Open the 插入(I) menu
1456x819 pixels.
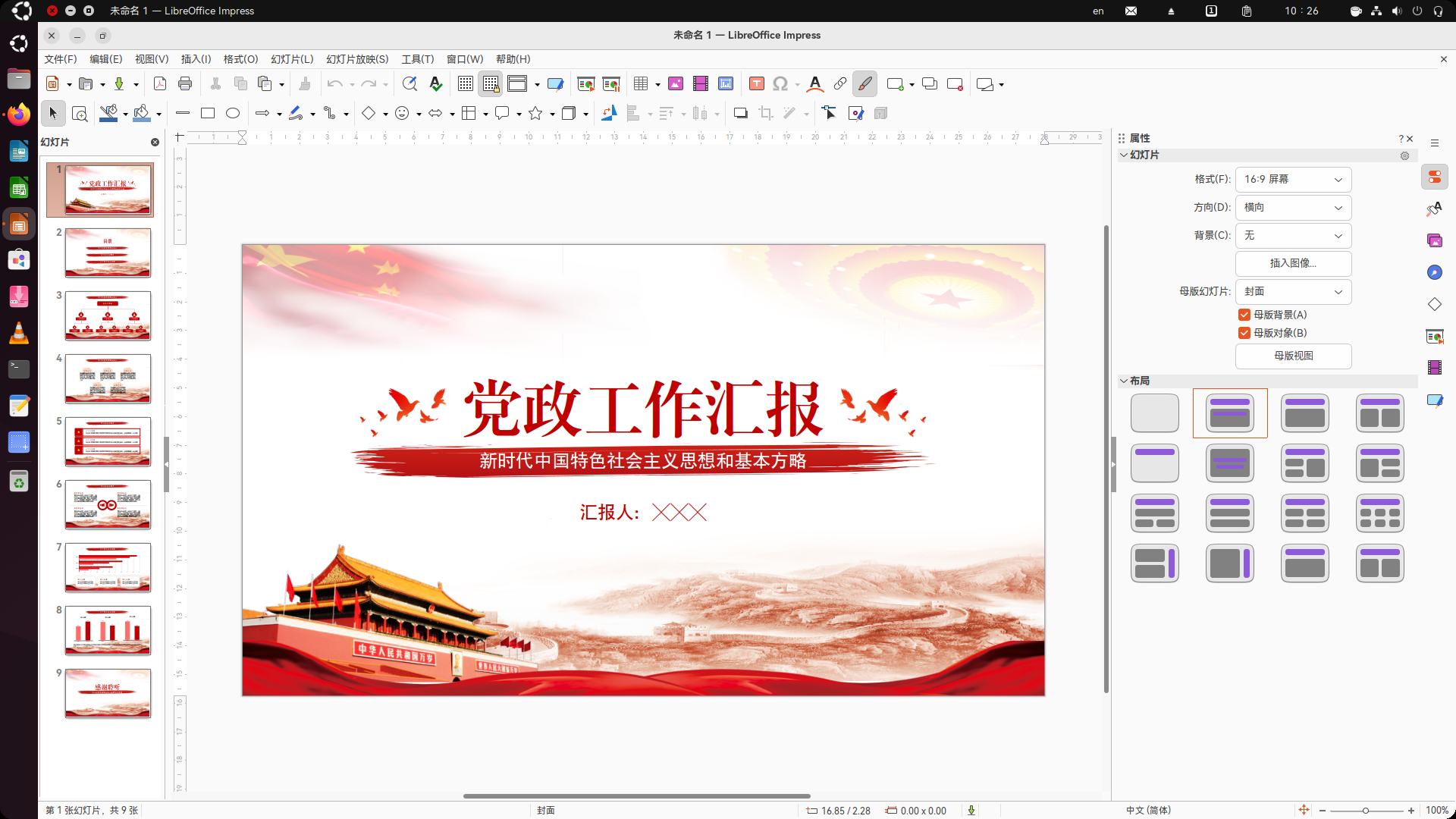pyautogui.click(x=196, y=59)
